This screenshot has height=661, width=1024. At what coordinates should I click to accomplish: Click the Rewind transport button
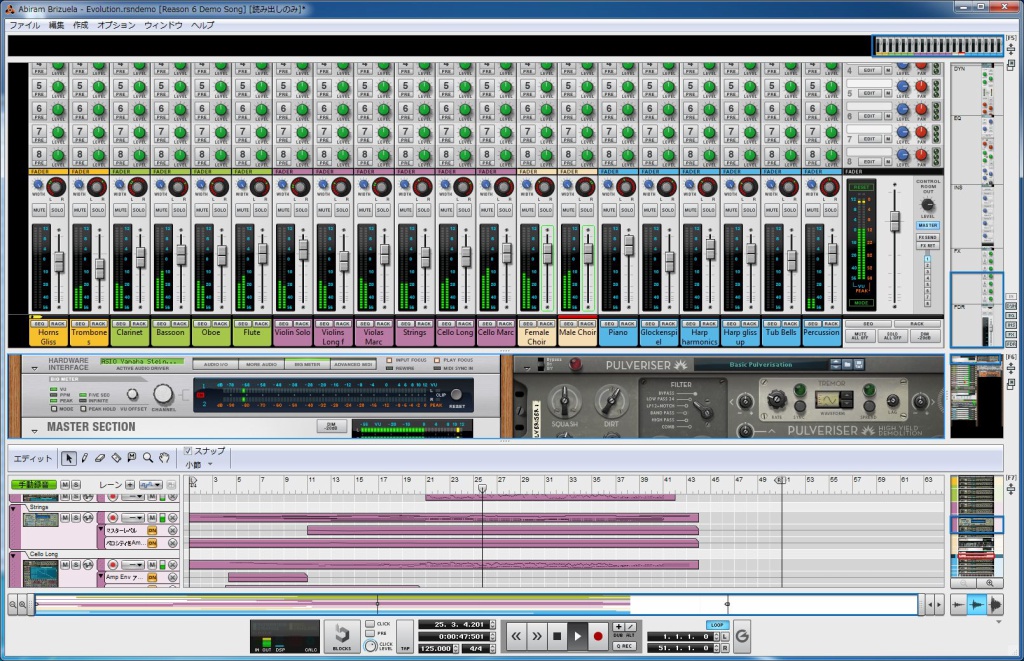coord(517,635)
